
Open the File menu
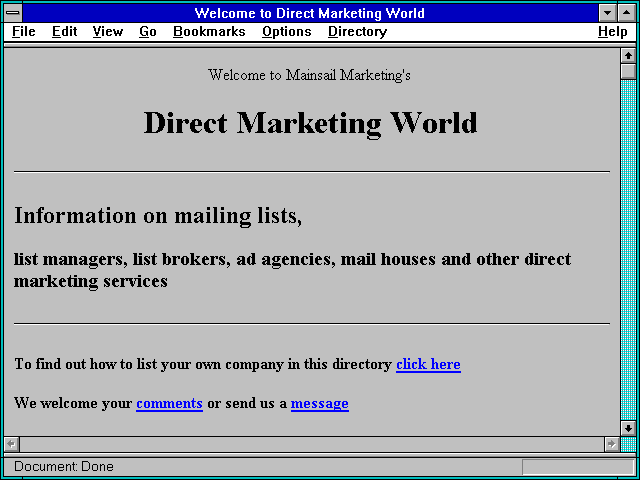point(24,32)
